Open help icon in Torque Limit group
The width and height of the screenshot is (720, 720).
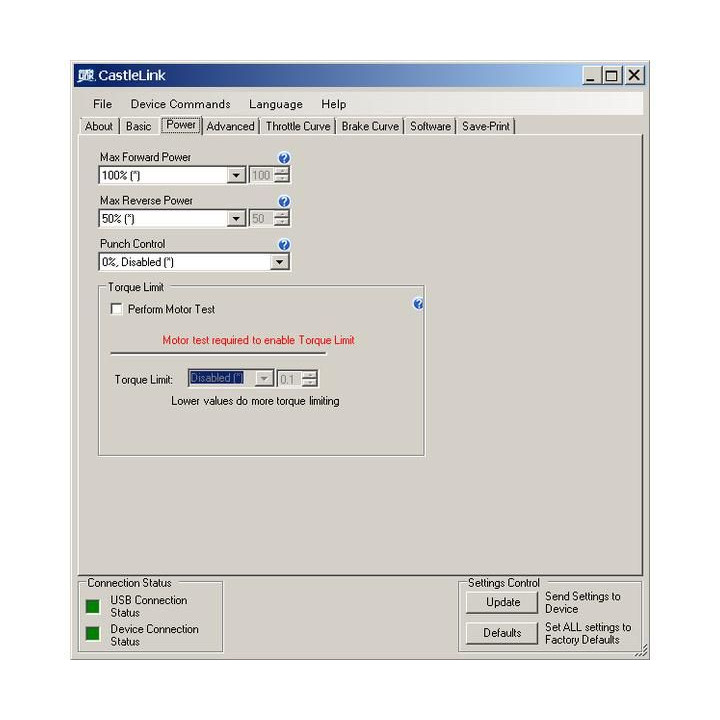[418, 304]
